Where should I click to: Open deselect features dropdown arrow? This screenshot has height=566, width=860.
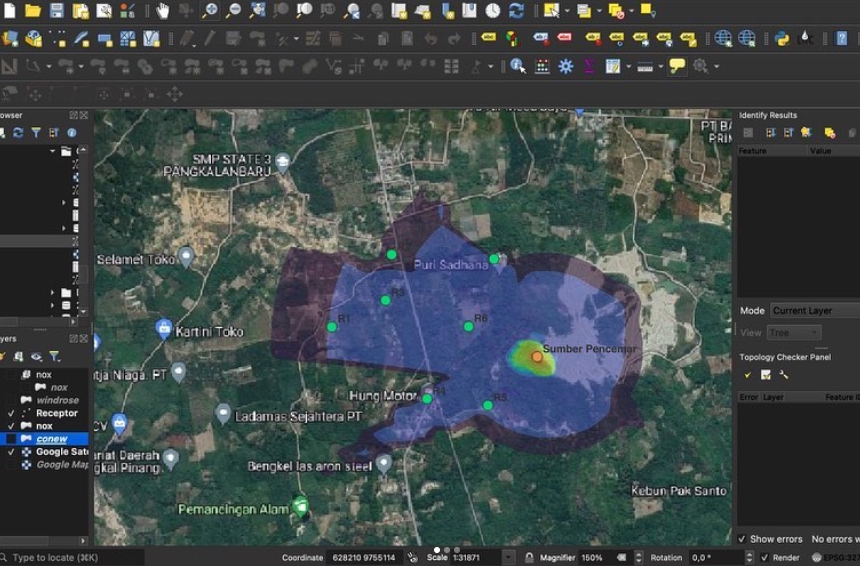[x=632, y=10]
